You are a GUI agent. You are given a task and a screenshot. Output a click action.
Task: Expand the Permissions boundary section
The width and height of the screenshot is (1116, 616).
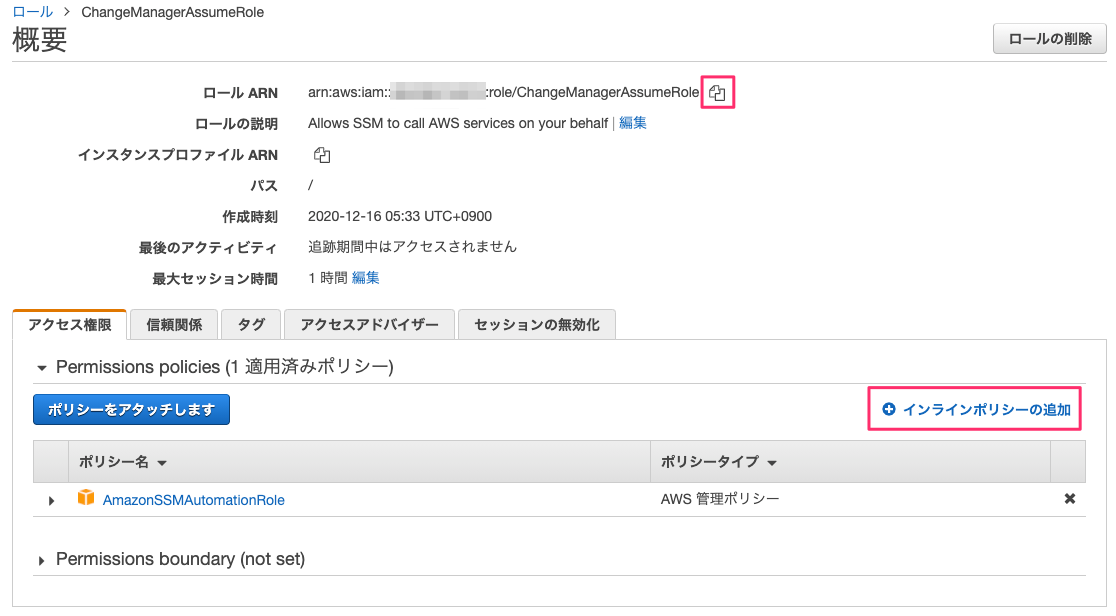(x=41, y=559)
